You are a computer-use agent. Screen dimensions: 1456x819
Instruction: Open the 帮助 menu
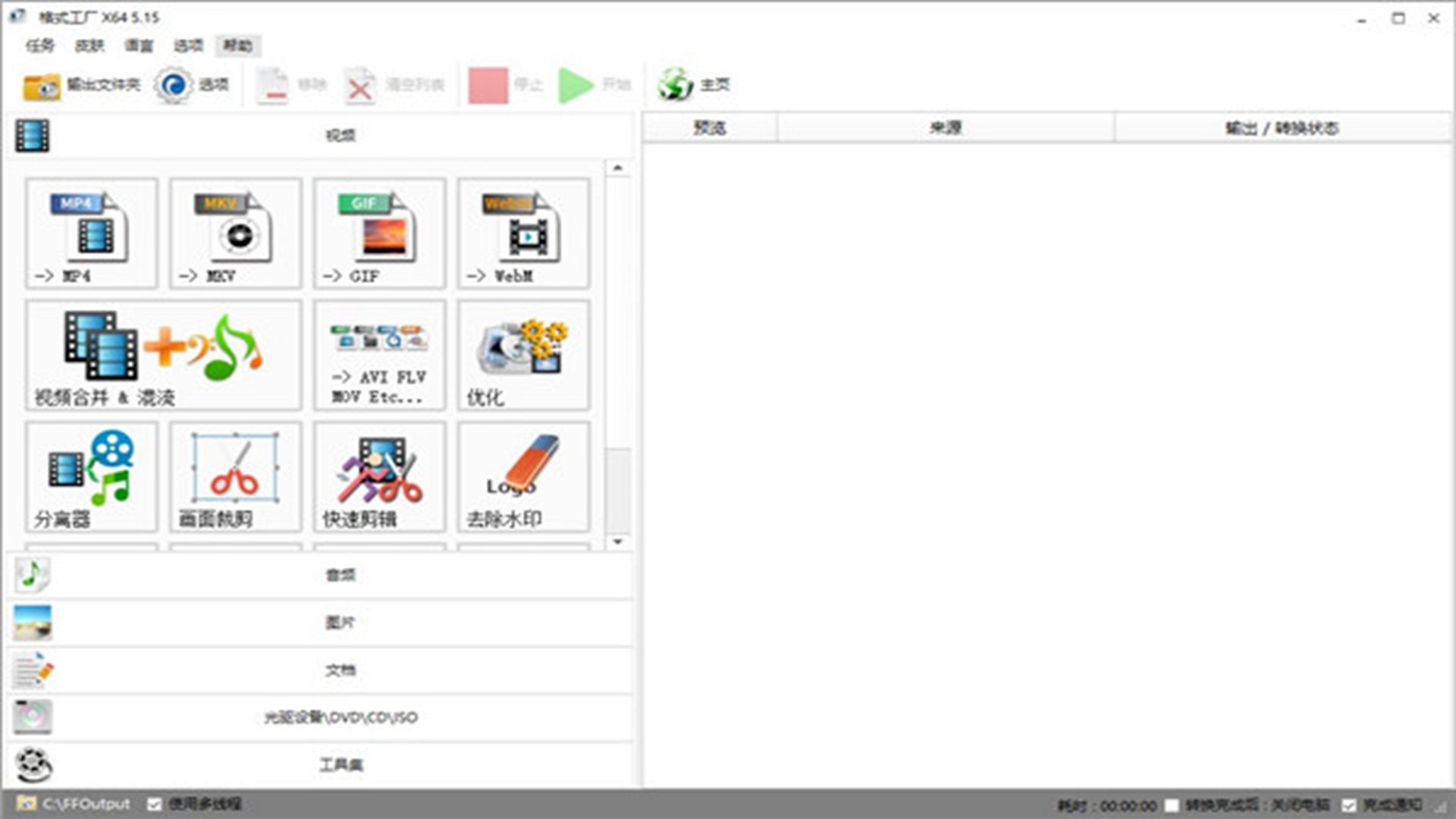pyautogui.click(x=237, y=45)
